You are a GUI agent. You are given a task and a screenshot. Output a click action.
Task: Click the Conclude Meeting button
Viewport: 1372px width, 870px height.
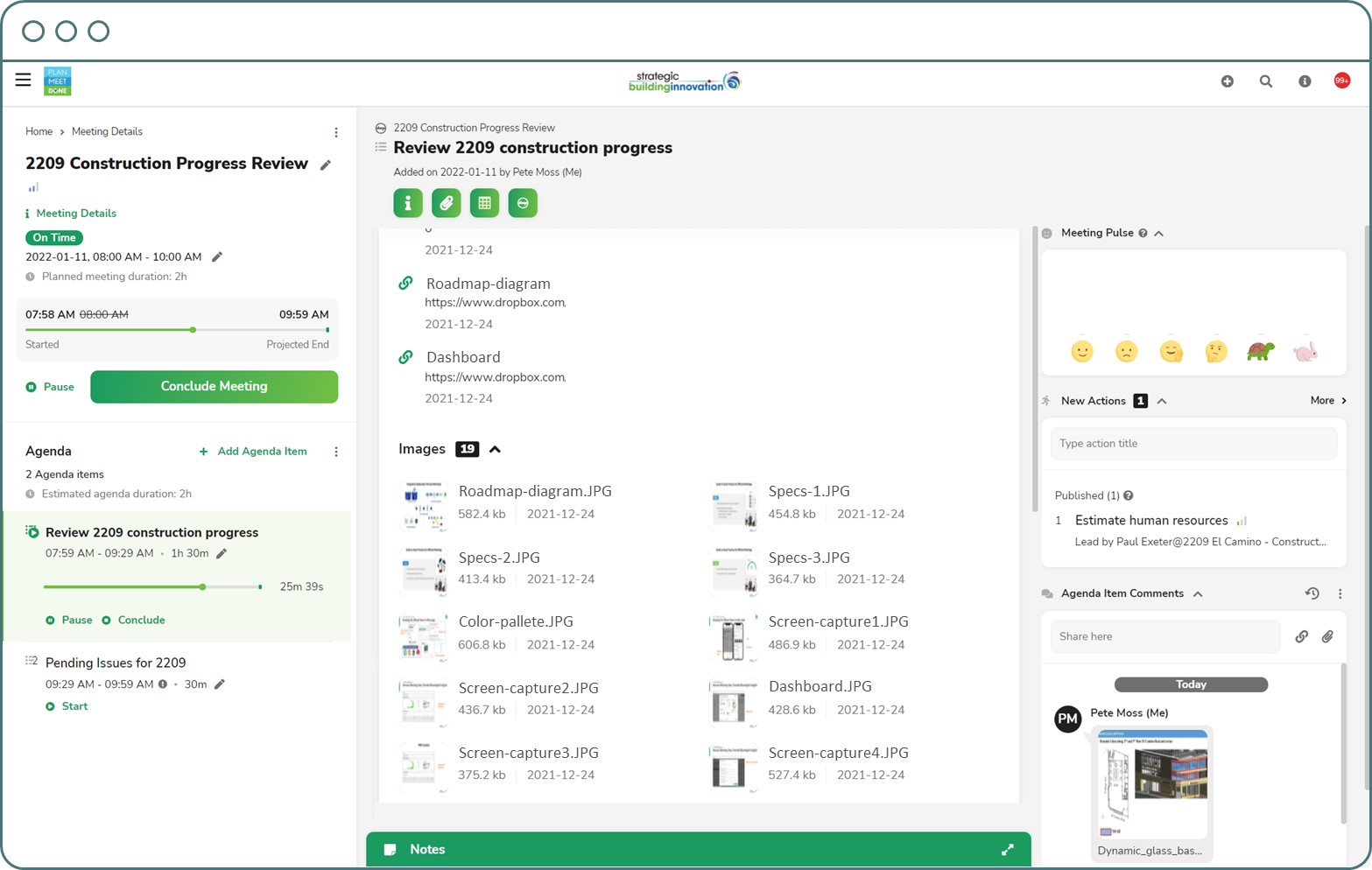pos(214,387)
